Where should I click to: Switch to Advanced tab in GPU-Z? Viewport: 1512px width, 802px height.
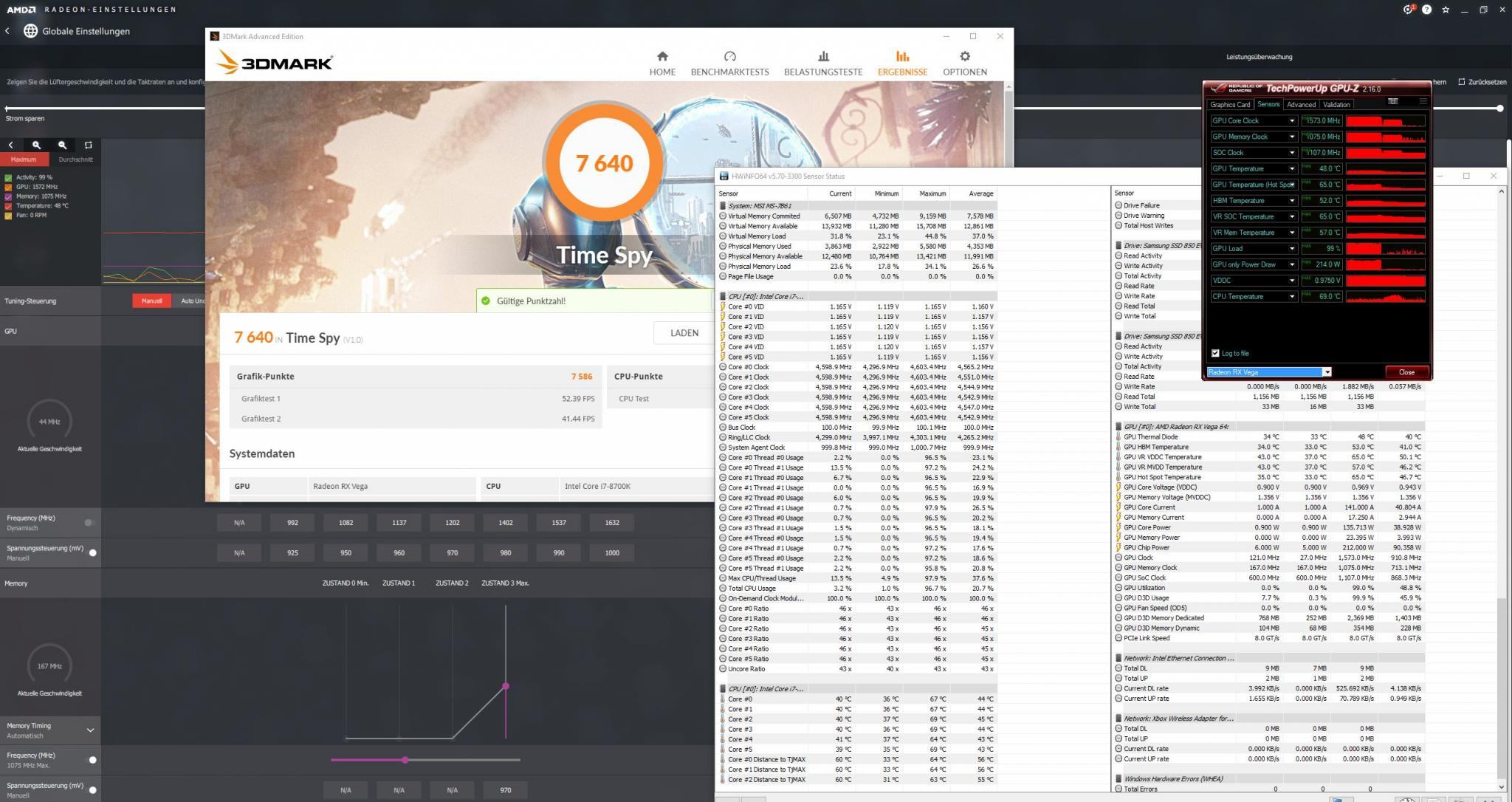point(1301,105)
